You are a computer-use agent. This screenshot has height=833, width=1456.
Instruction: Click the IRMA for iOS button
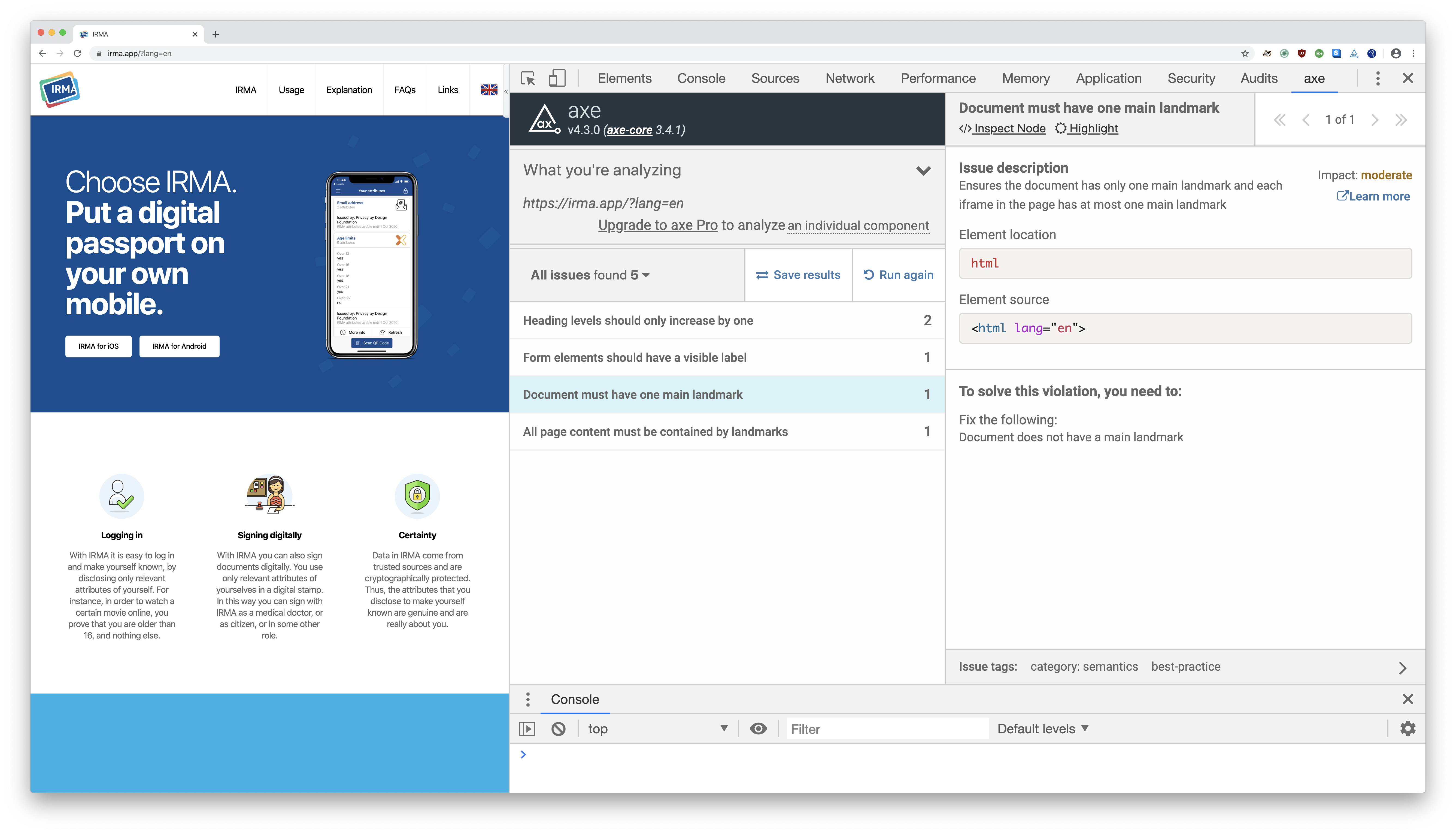click(x=98, y=346)
